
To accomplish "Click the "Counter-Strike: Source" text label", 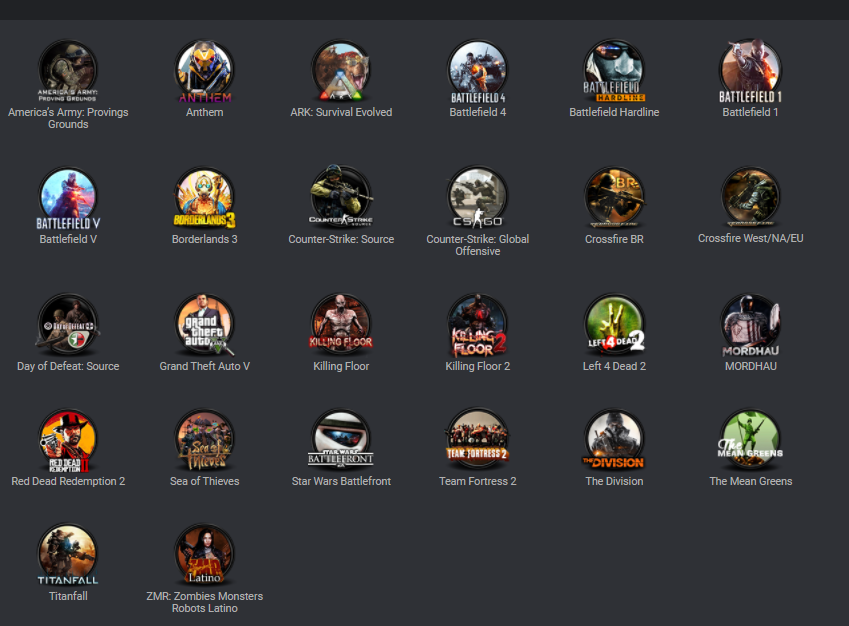I will 341,239.
